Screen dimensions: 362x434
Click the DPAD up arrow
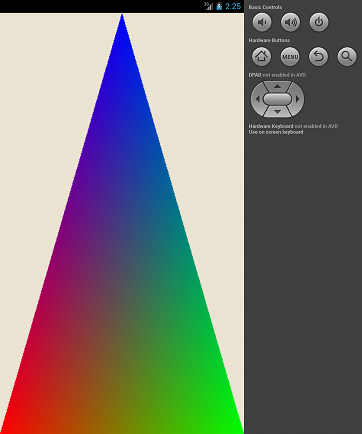[277, 86]
